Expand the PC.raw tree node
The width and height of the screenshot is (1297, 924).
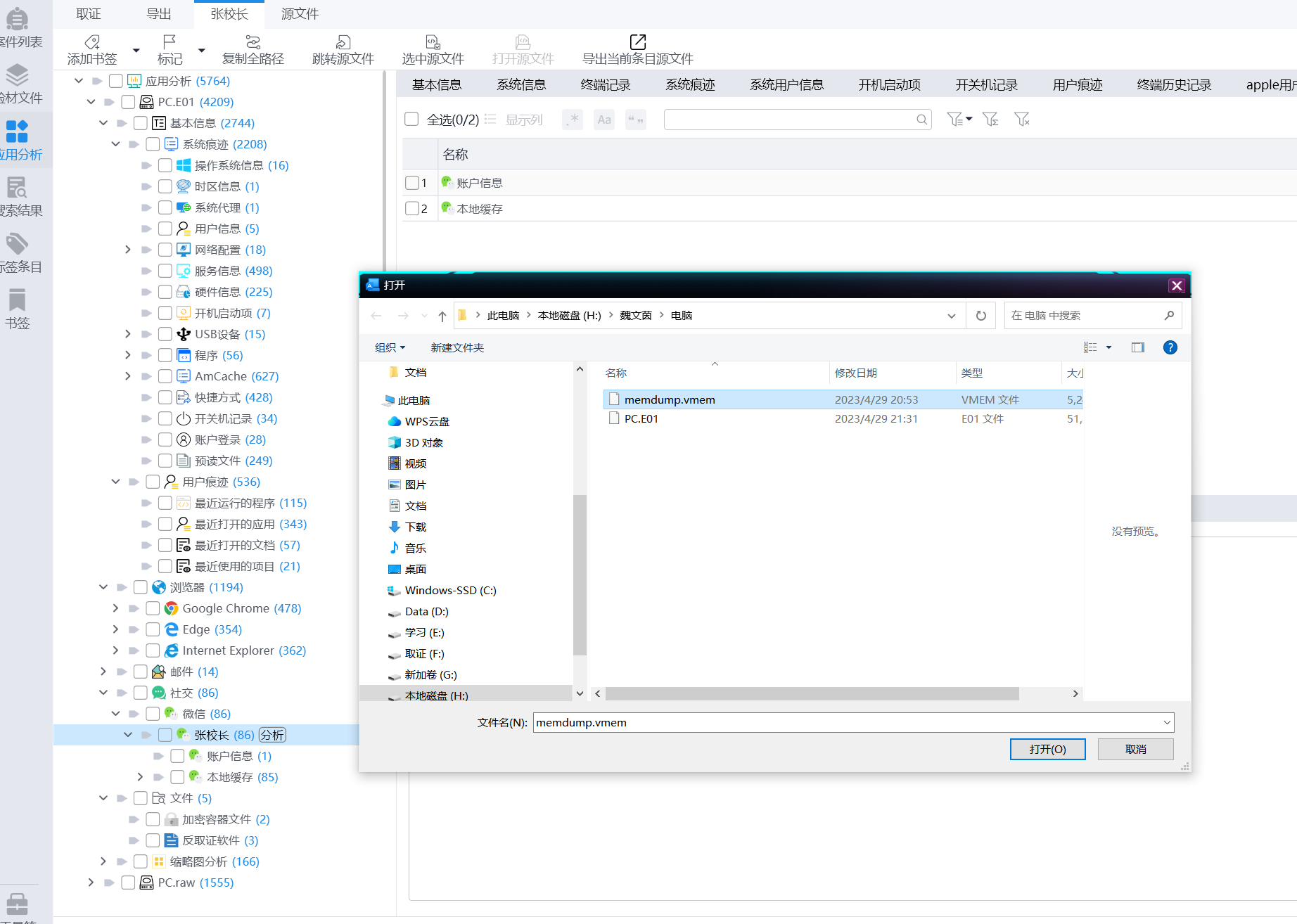(91, 883)
